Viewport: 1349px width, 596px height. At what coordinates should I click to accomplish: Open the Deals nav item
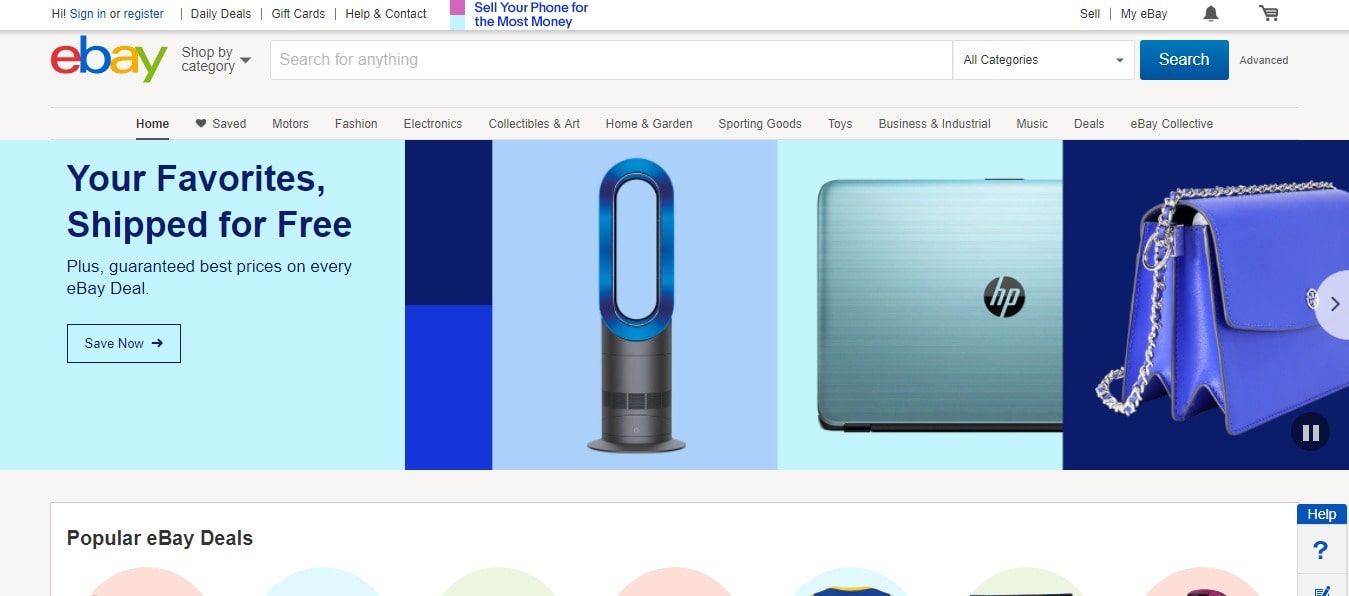[1089, 124]
